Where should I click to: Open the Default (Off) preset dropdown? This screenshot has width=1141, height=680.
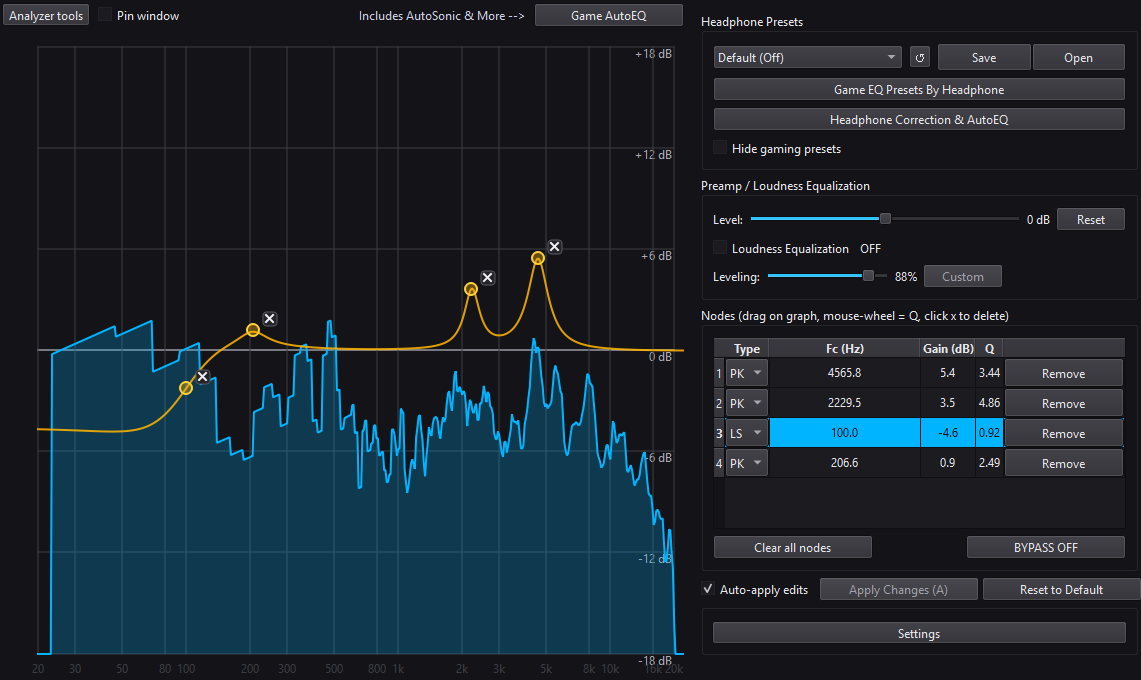point(808,58)
